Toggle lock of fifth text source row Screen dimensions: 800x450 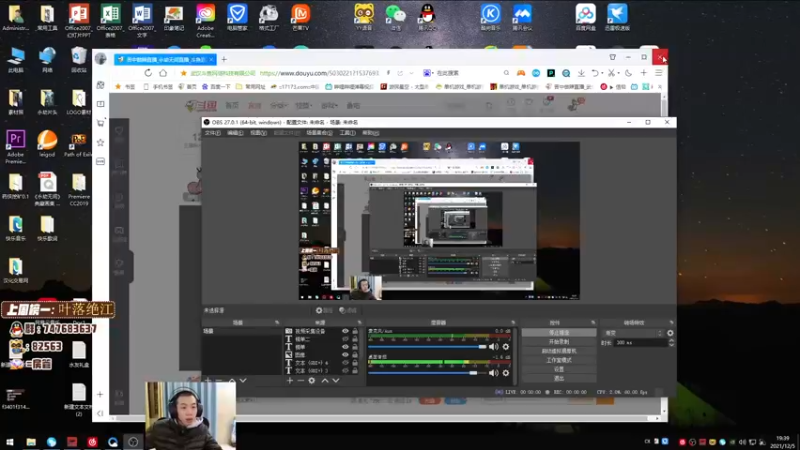pos(355,363)
